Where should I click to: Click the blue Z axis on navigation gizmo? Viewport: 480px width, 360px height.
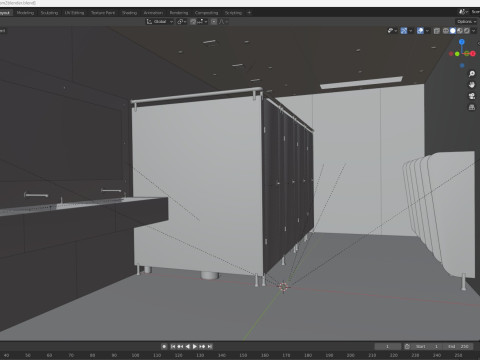pos(462,42)
